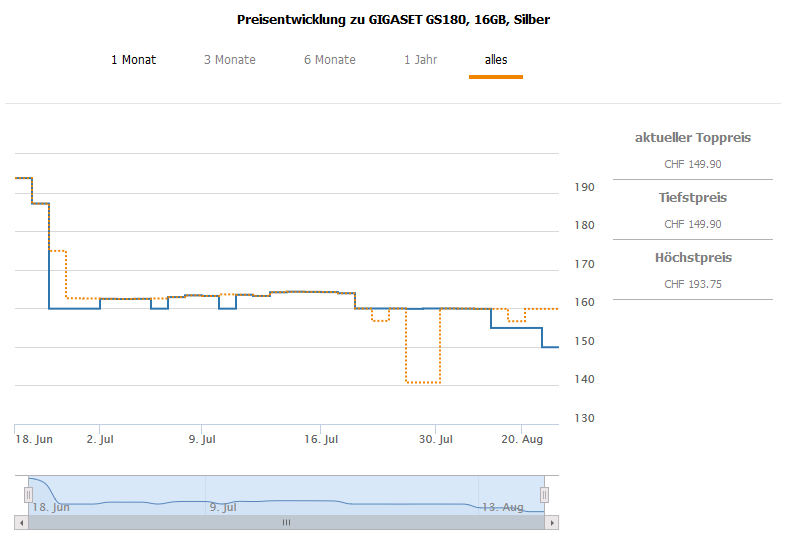Open the 1 Jahr tab
This screenshot has width=786, height=539.
click(421, 60)
